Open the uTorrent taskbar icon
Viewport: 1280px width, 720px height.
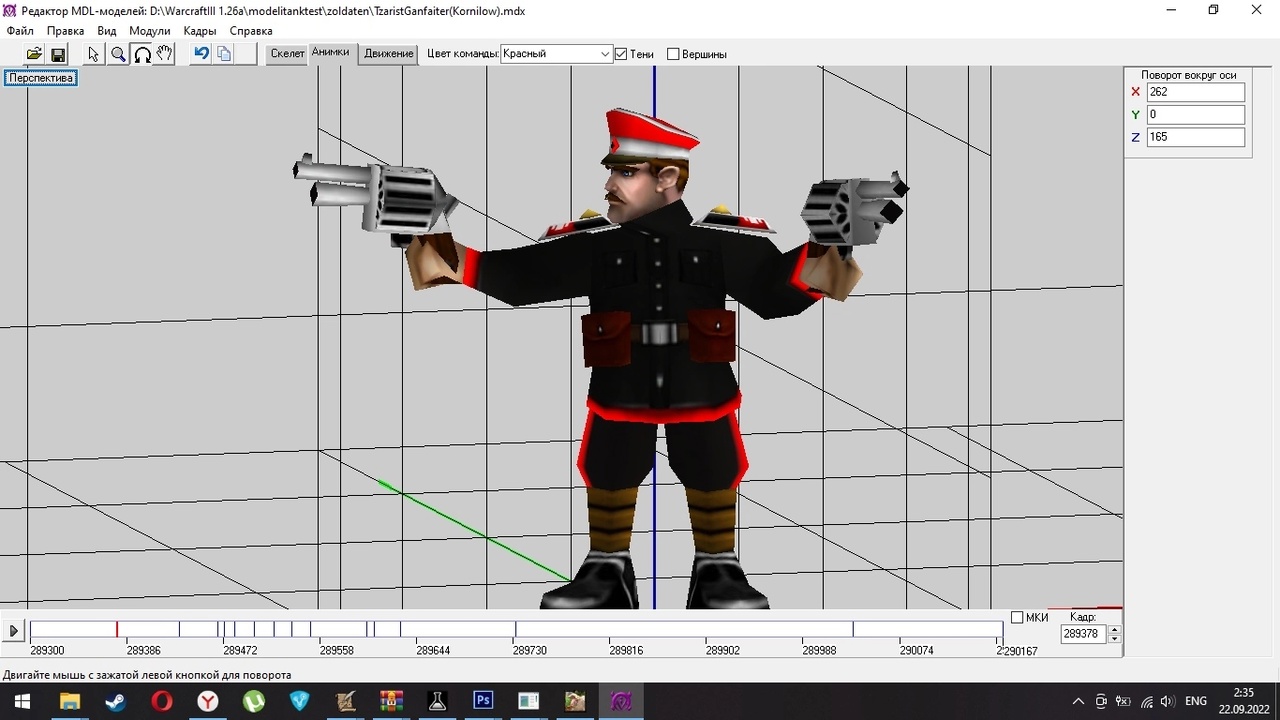pos(253,701)
